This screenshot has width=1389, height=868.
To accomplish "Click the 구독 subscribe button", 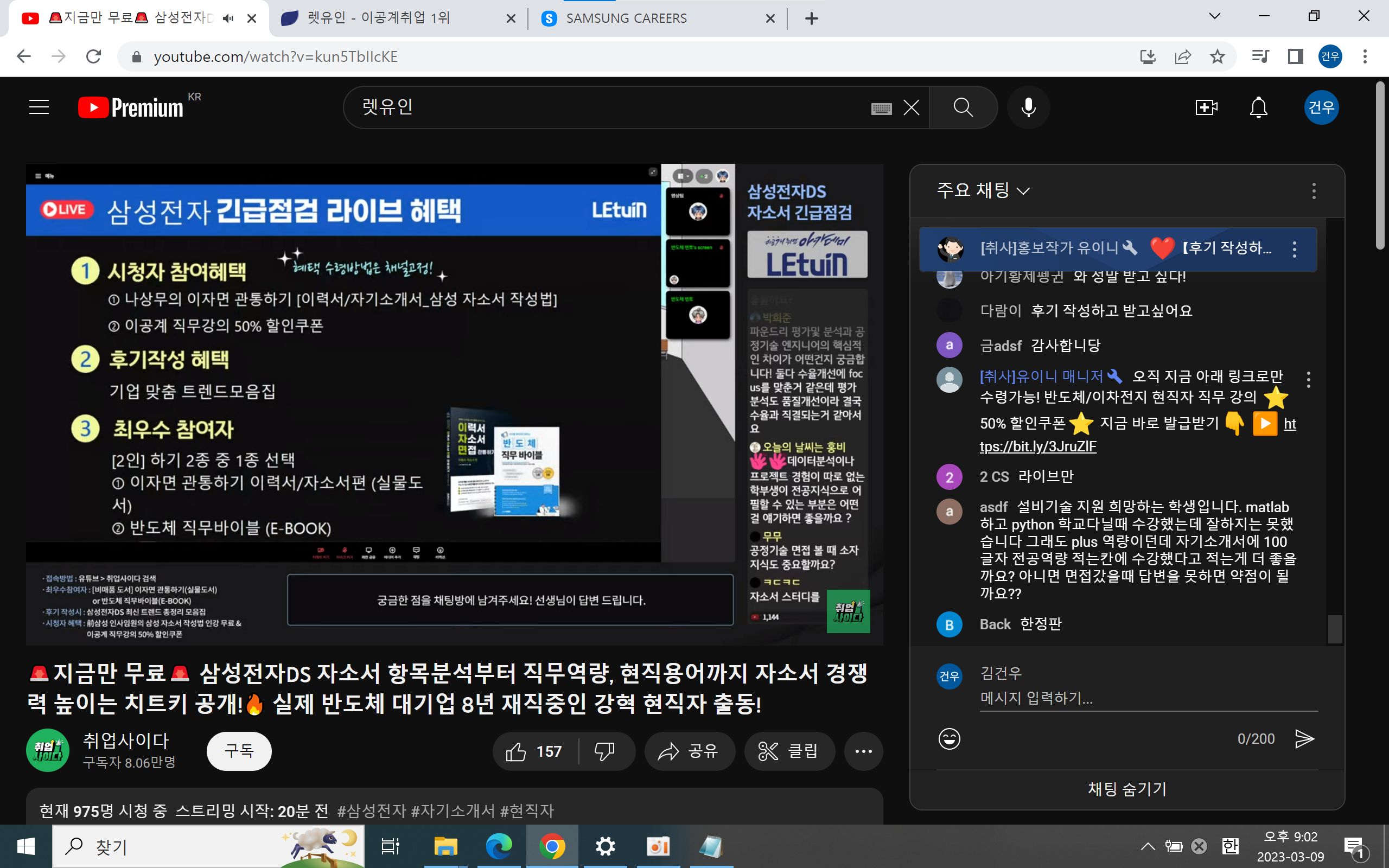I will 239,751.
